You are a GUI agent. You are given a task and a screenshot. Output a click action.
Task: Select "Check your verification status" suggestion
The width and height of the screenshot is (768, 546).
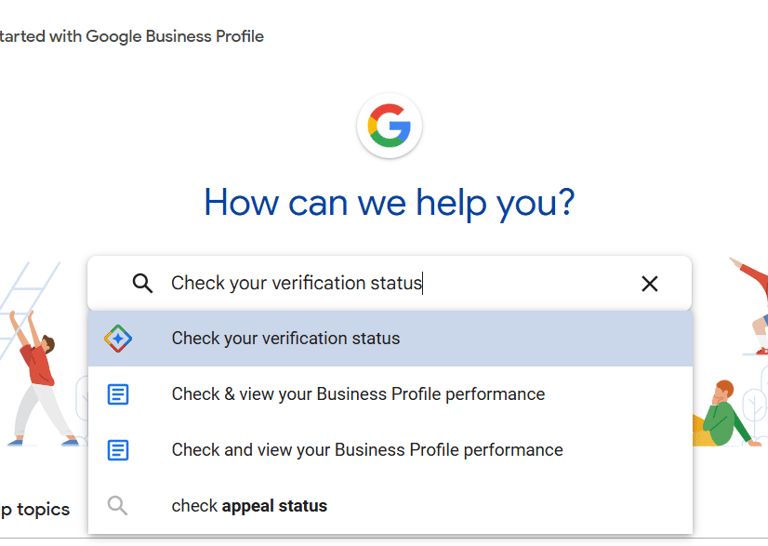click(x=286, y=339)
